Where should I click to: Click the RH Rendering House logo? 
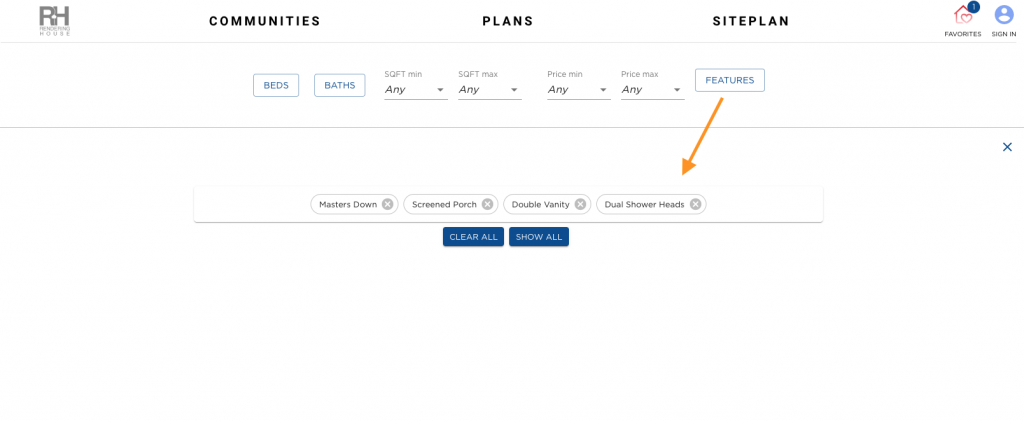(x=54, y=20)
